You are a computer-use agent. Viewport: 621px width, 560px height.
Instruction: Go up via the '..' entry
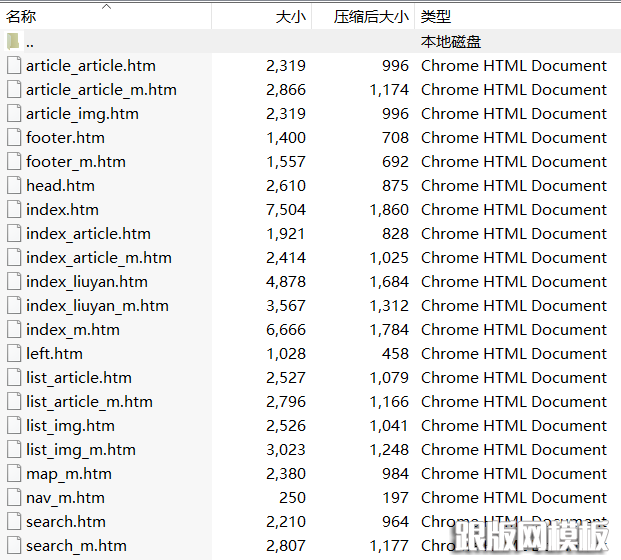coord(30,42)
